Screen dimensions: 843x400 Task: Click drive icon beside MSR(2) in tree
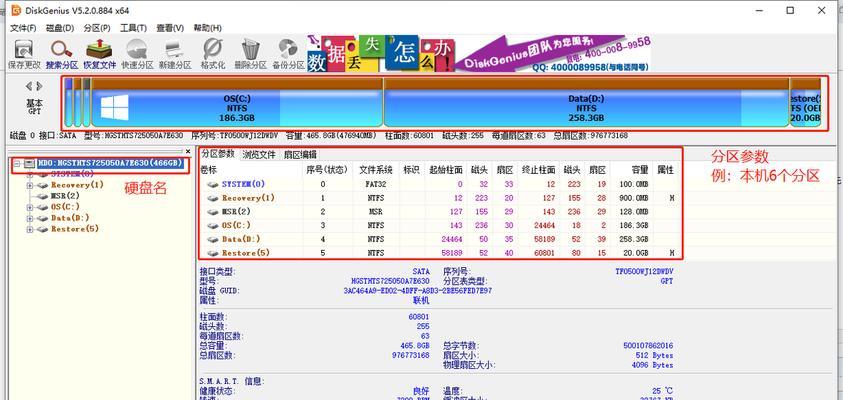(x=42, y=196)
